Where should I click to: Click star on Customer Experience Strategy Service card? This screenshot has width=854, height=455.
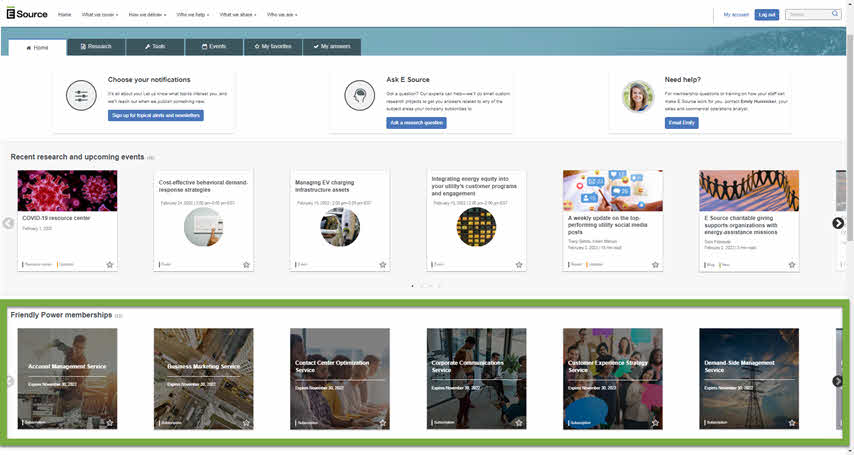coord(655,423)
